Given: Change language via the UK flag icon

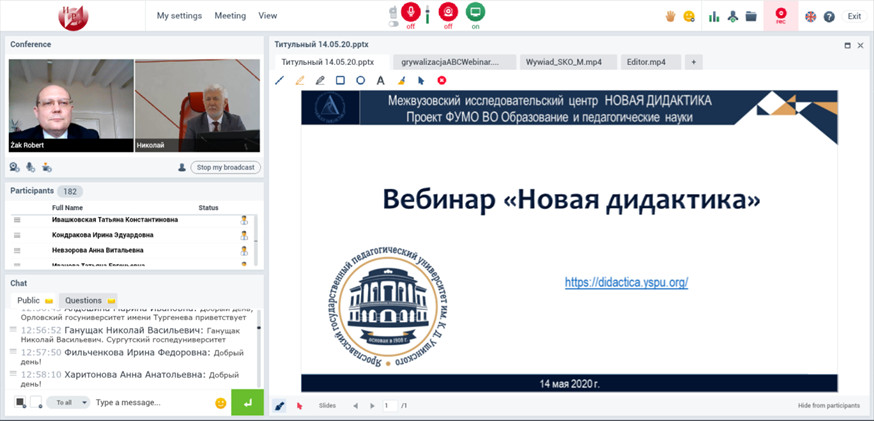Looking at the screenshot, I should 810,17.
